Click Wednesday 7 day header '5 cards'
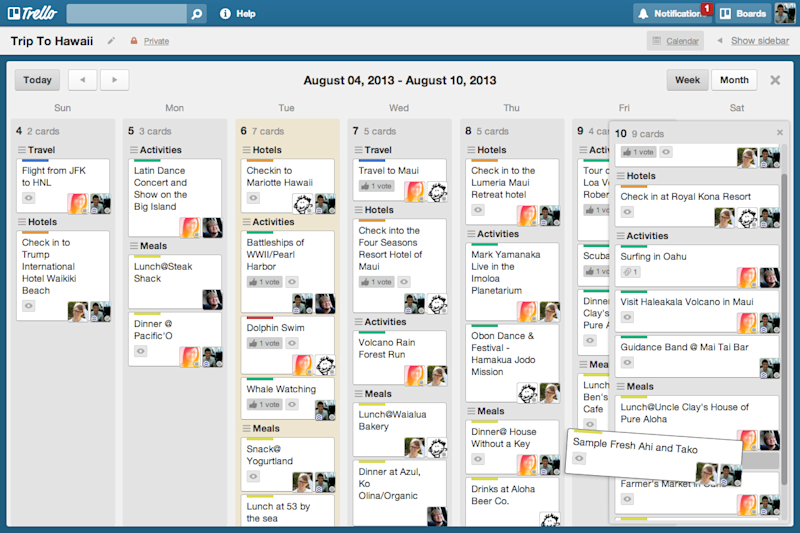The width and height of the screenshot is (800, 533). pos(380,131)
